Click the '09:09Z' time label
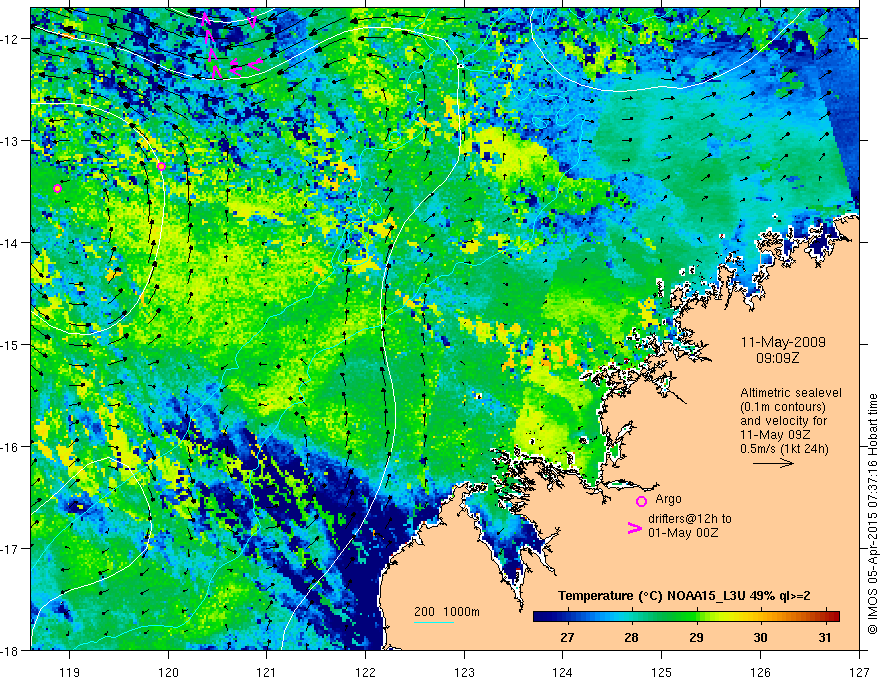Viewport: 880px width, 680px height. pyautogui.click(x=777, y=357)
